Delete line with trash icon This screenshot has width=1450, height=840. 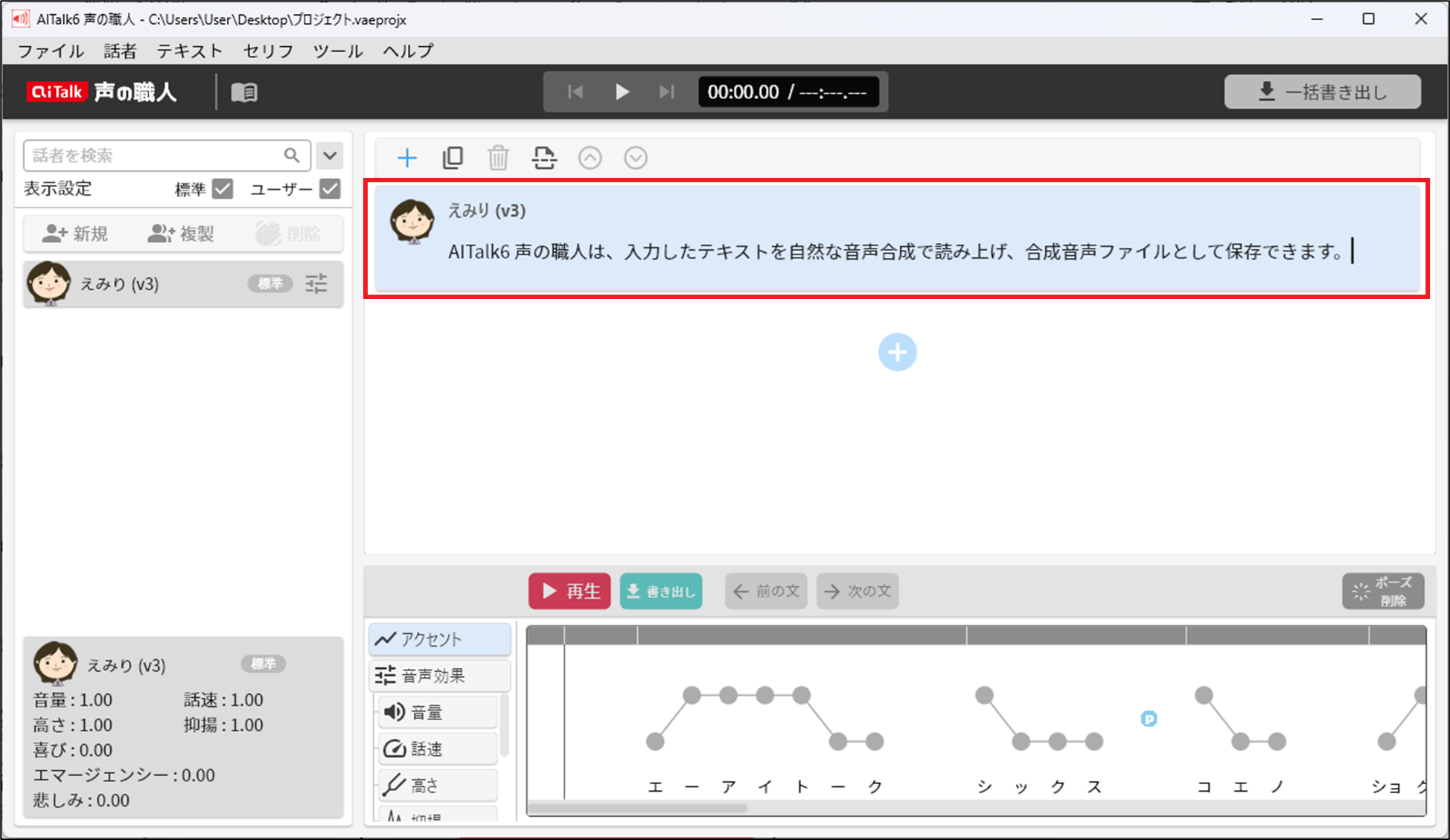pyautogui.click(x=498, y=158)
